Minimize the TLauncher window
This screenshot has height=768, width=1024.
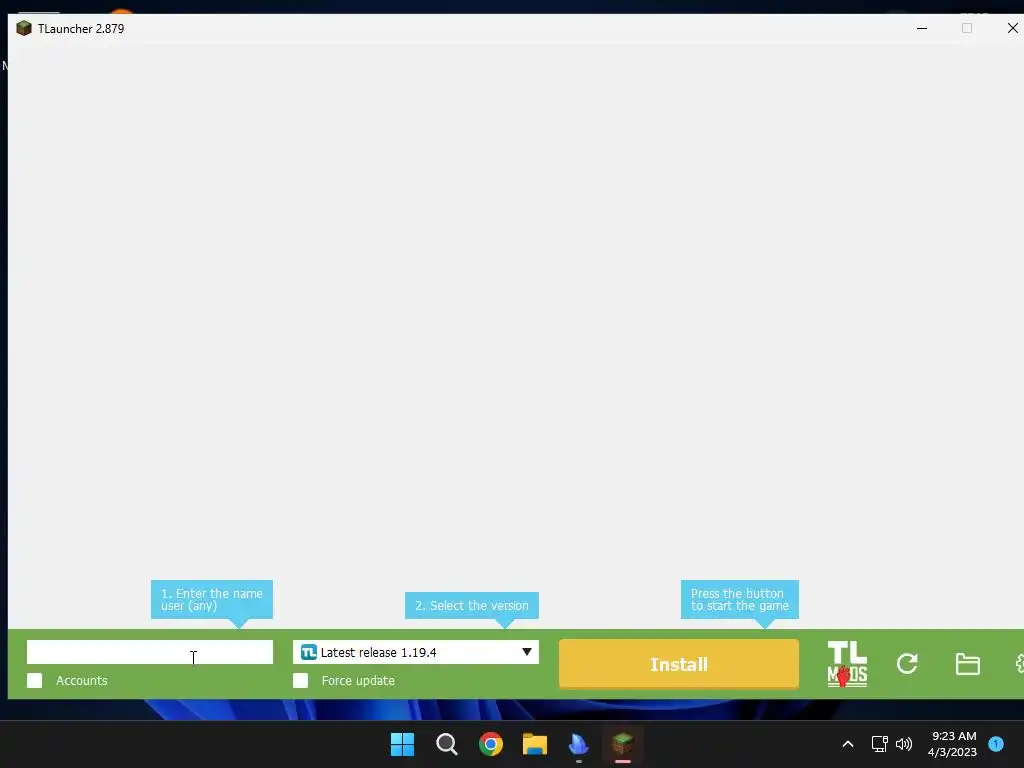coord(922,28)
